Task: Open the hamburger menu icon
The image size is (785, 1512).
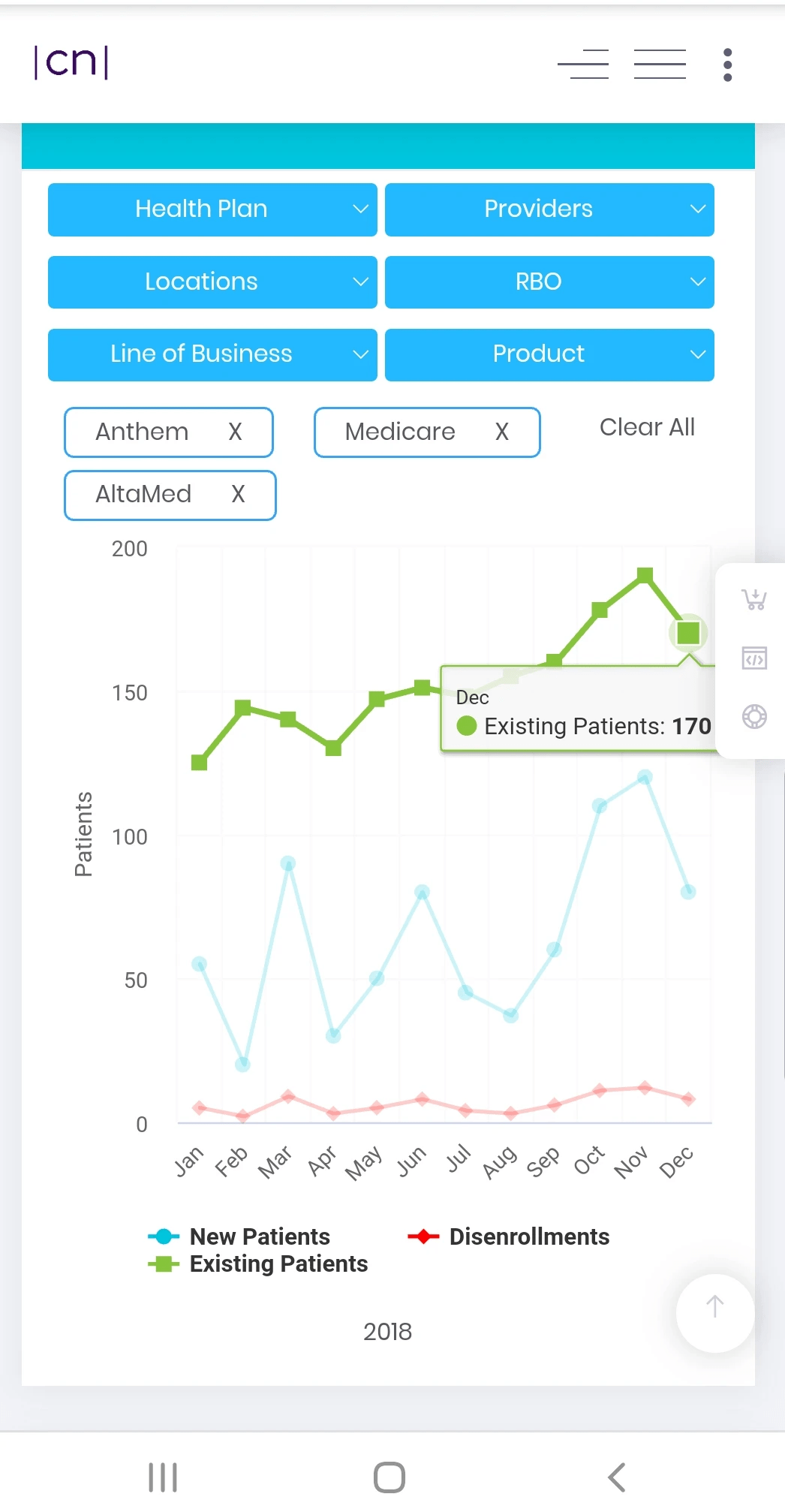Action: pos(660,64)
